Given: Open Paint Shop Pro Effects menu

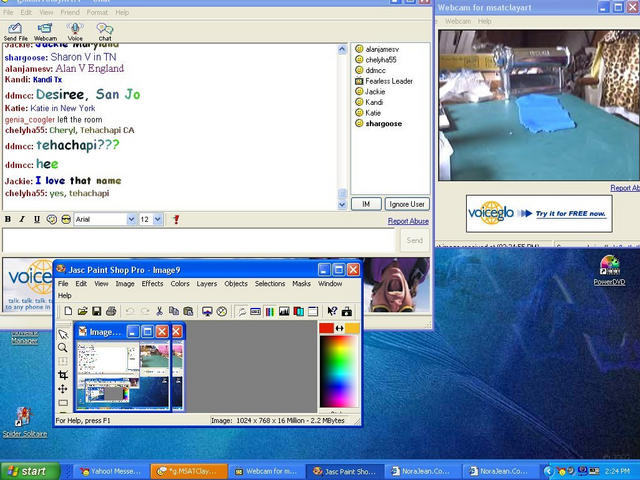Looking at the screenshot, I should pos(152,283).
